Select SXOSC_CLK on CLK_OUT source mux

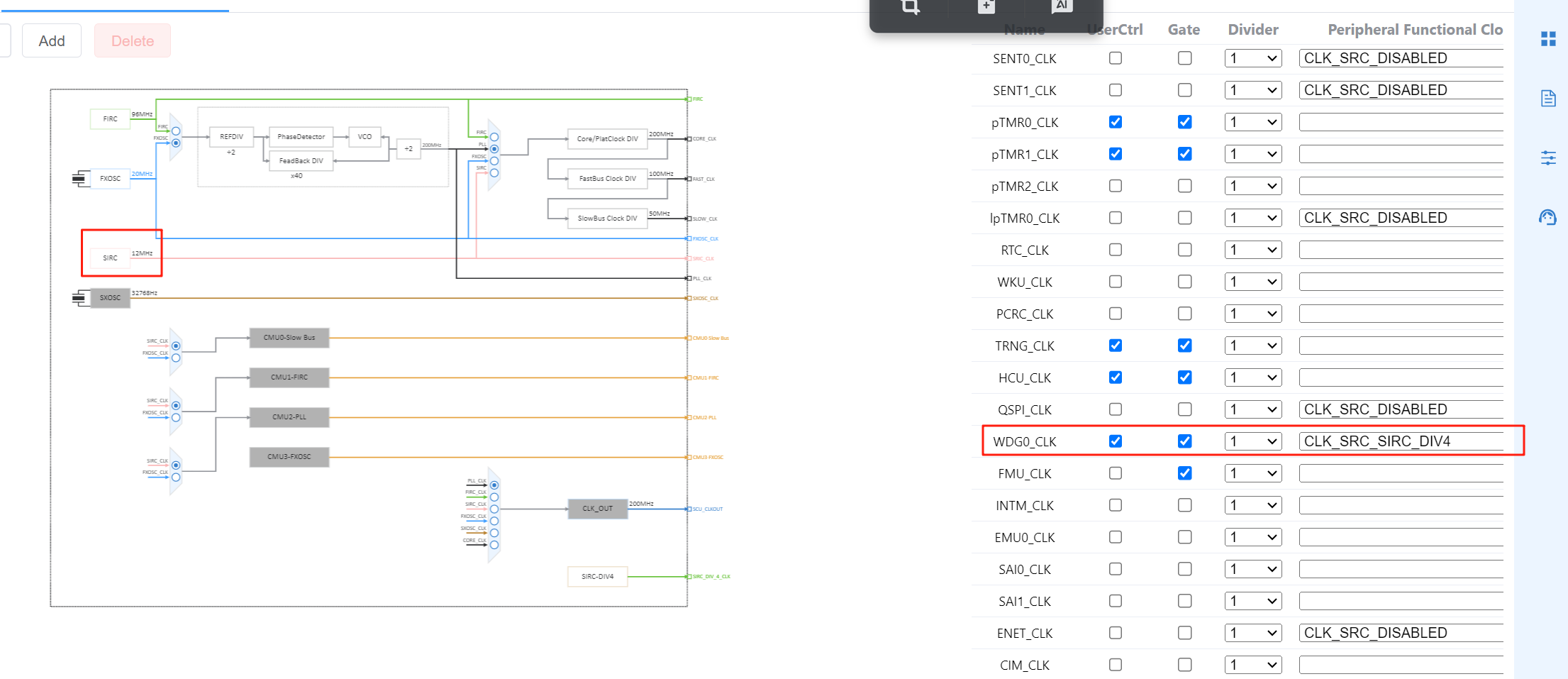pos(494,533)
